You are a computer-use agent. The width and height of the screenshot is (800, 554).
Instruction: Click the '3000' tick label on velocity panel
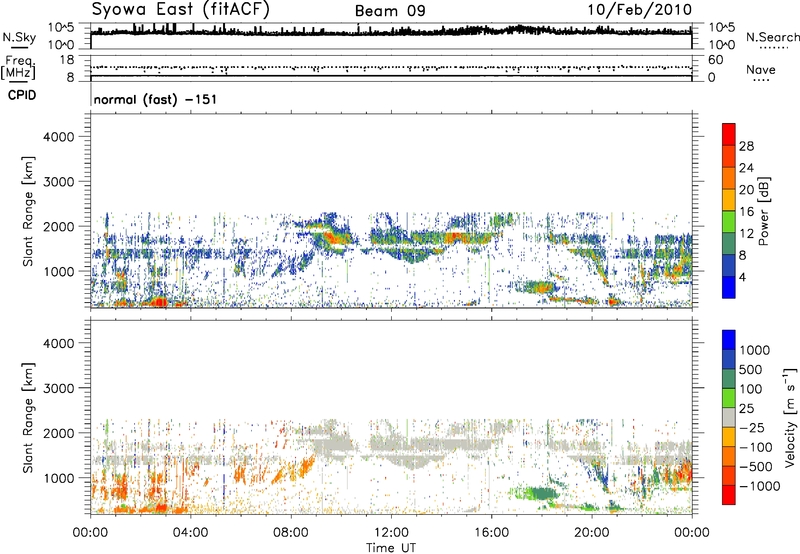pos(58,388)
